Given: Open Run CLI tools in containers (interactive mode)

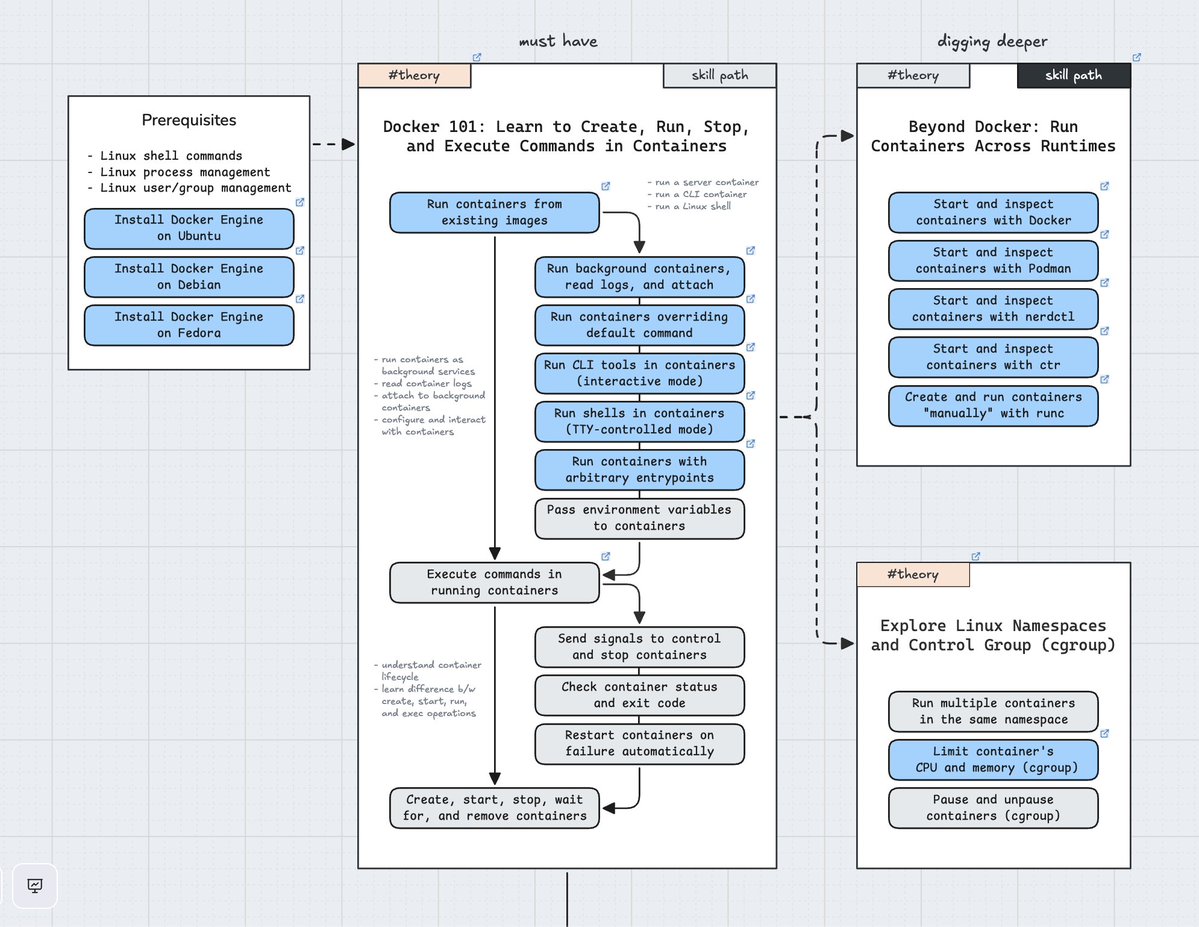Looking at the screenshot, I should pos(639,373).
